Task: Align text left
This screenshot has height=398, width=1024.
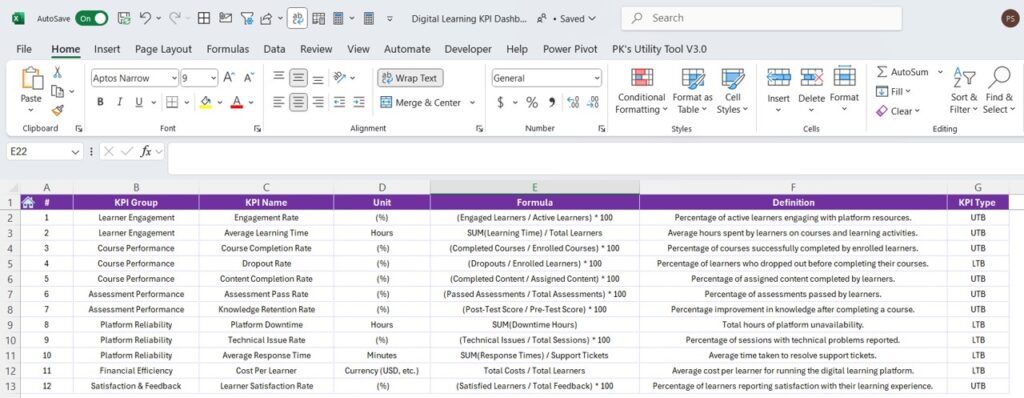Action: 279,102
